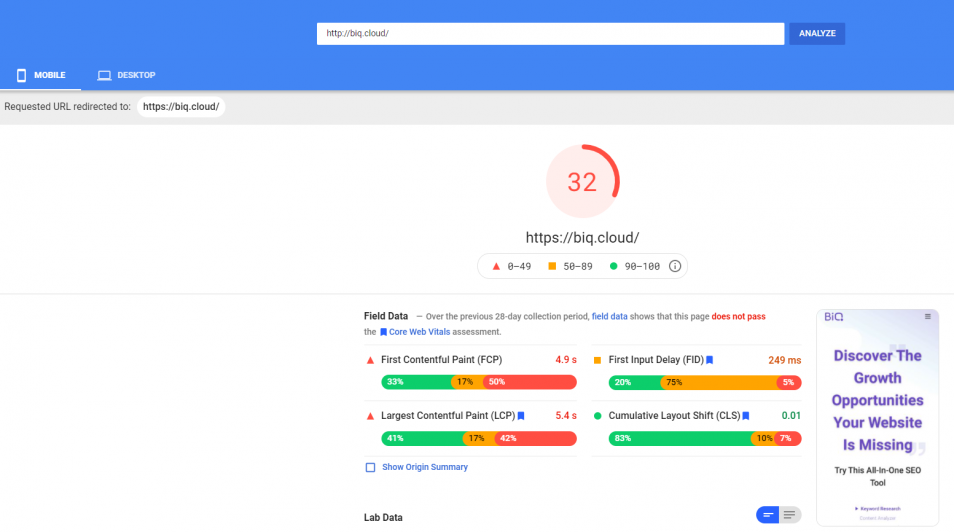This screenshot has height=532, width=954.
Task: Click the CLS distribution bar
Action: coord(705,438)
